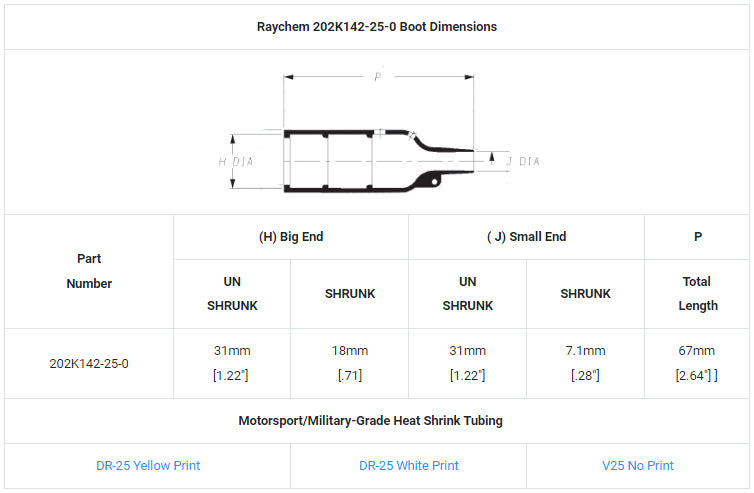
Task: Follow the V25 No Print link
Action: pos(637,465)
